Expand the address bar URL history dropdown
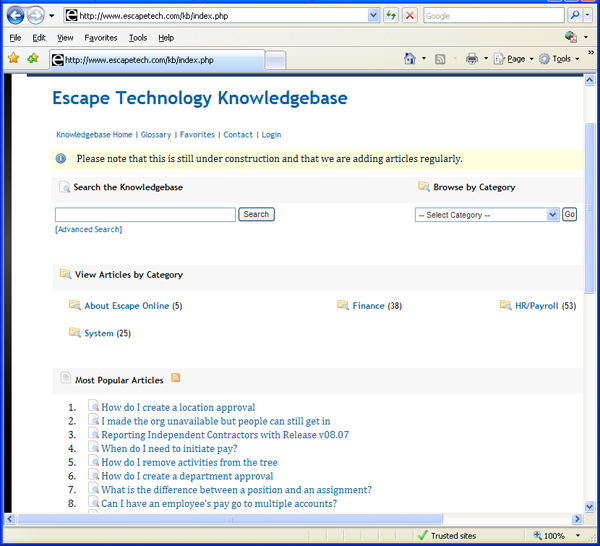The image size is (600, 546). point(373,16)
